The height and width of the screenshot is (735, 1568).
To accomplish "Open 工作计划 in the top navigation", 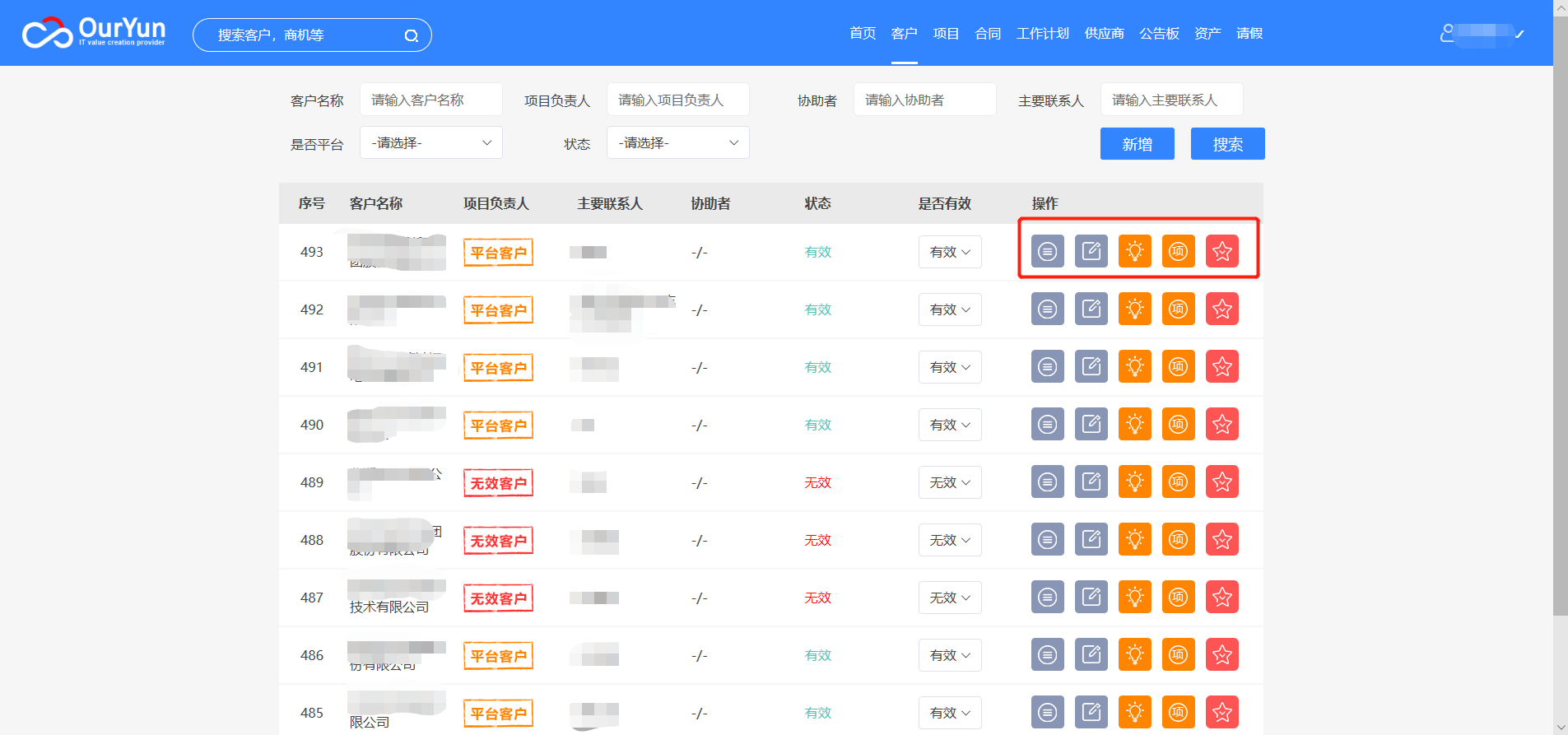I will pos(1043,34).
